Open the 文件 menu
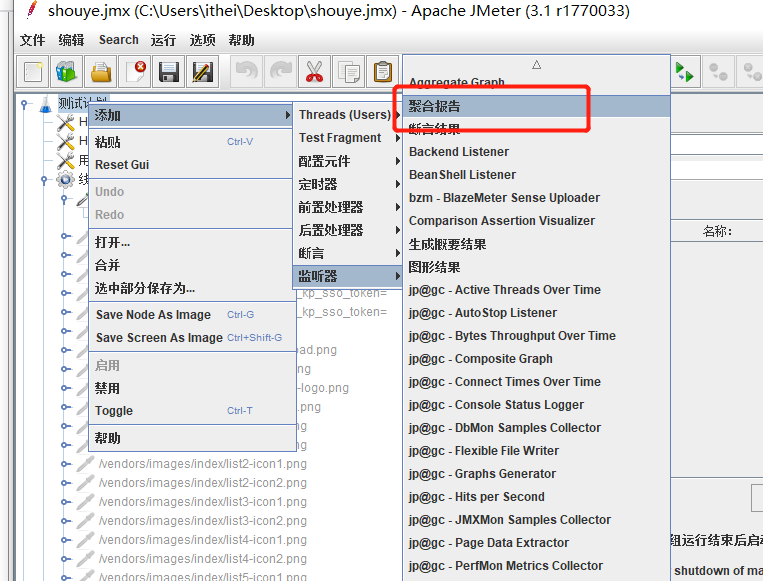This screenshot has height=581, width=763. coord(32,40)
